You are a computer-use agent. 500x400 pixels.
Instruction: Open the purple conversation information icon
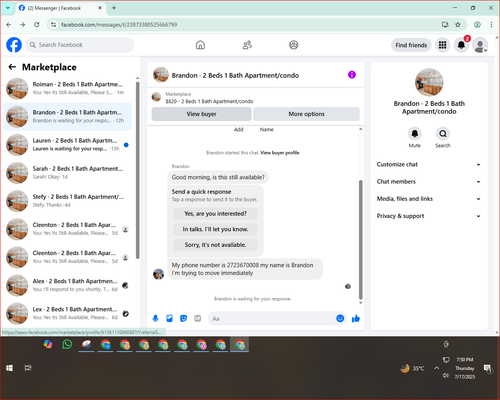pyautogui.click(x=352, y=75)
